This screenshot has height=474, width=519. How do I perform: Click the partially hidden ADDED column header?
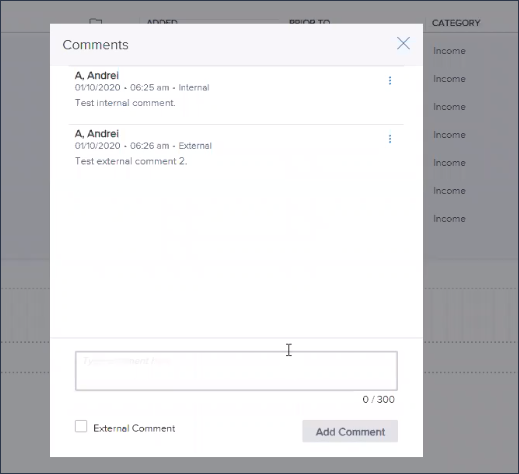pyautogui.click(x=162, y=21)
